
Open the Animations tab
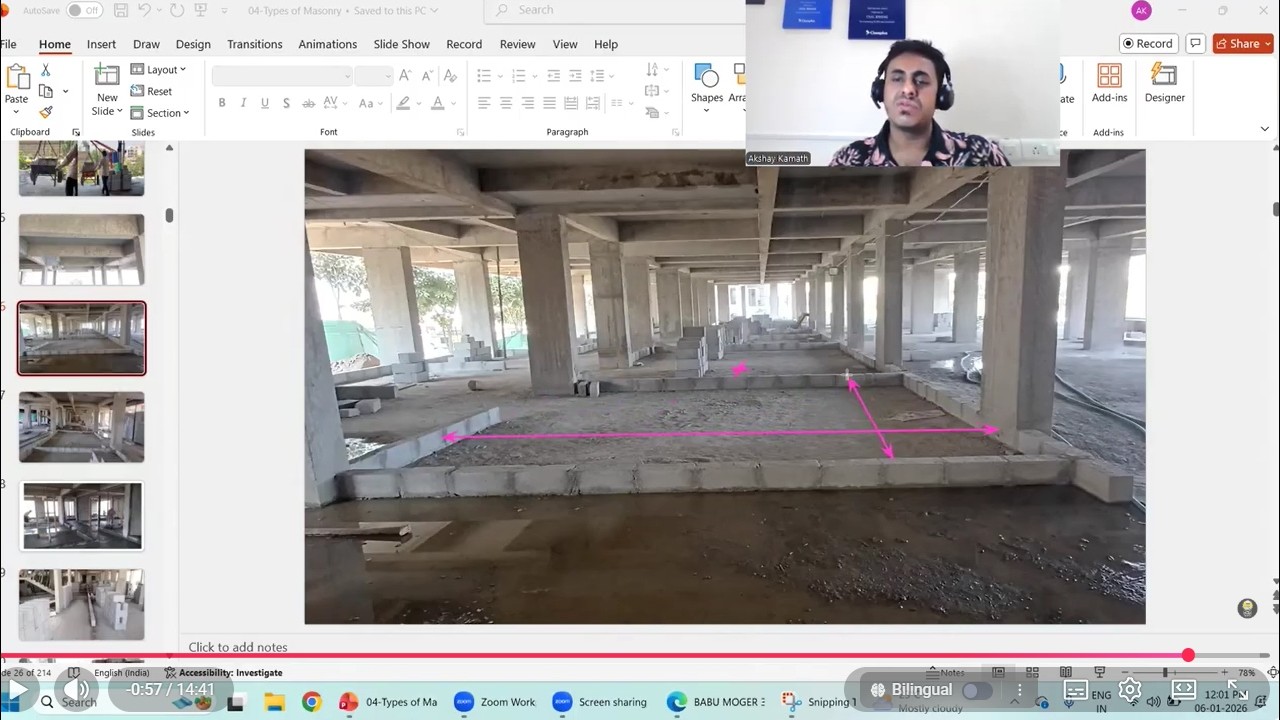327,44
